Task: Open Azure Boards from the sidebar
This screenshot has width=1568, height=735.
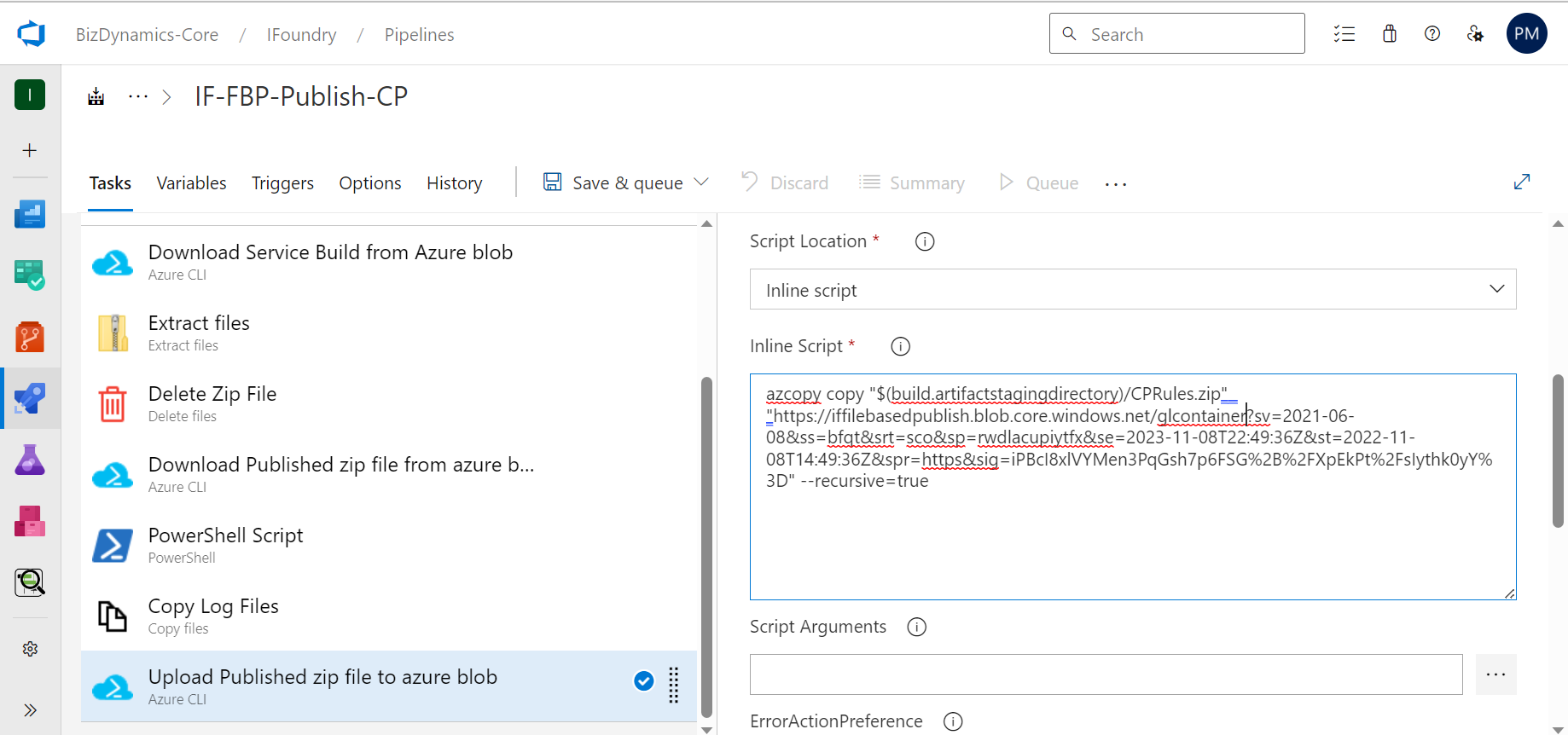Action: tap(30, 275)
